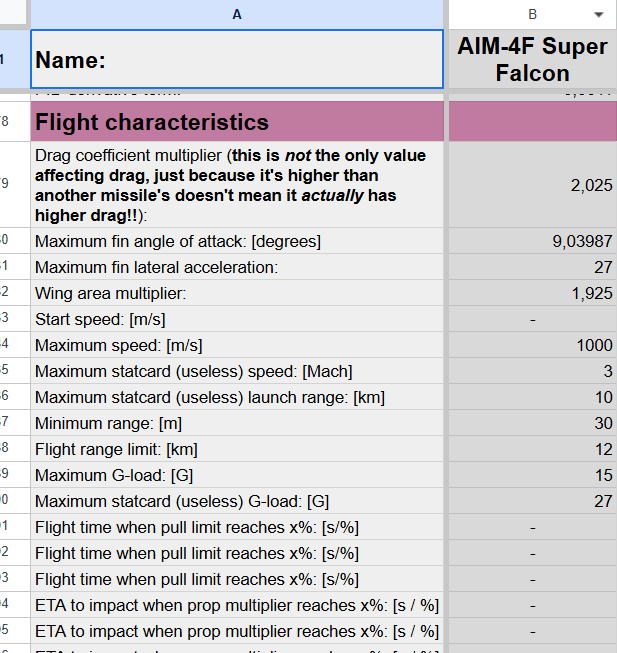The height and width of the screenshot is (653, 617).
Task: Click the empty pink cell in column B
Action: tap(531, 122)
